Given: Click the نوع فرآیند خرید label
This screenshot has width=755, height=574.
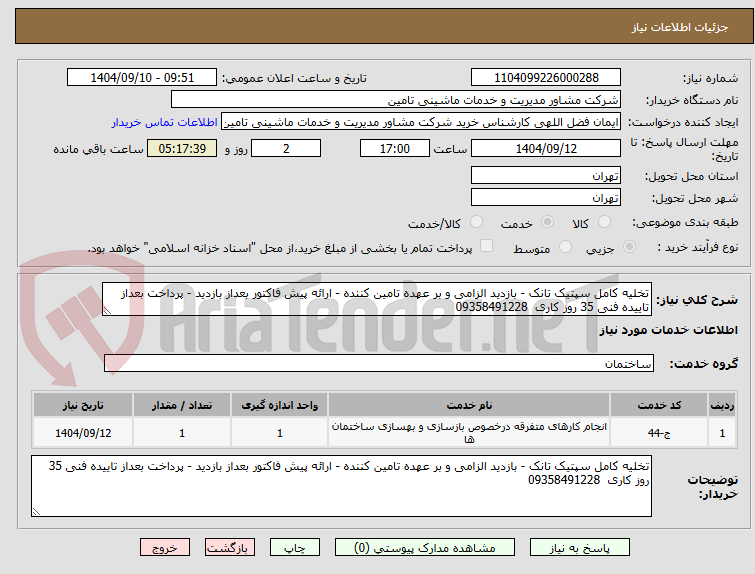Looking at the screenshot, I should coord(698,248).
